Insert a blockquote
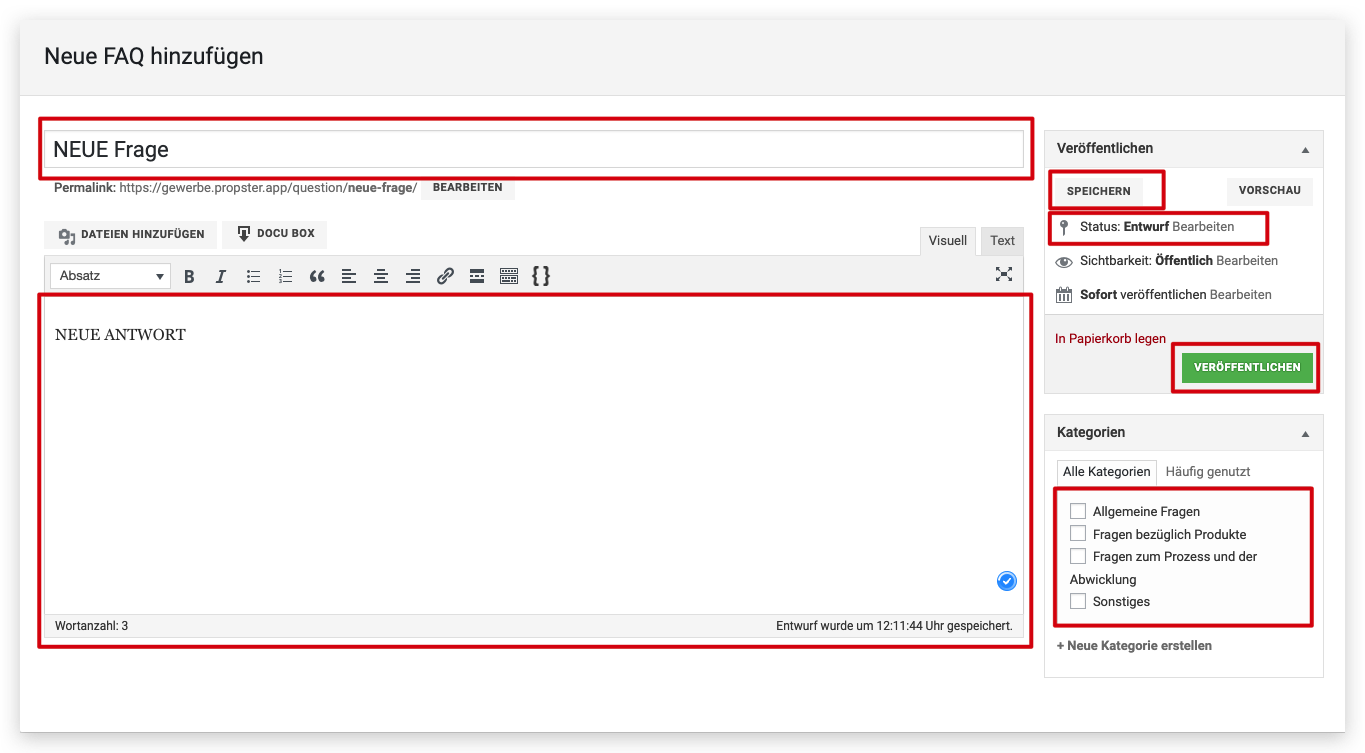The height and width of the screenshot is (753, 1365). [x=317, y=276]
